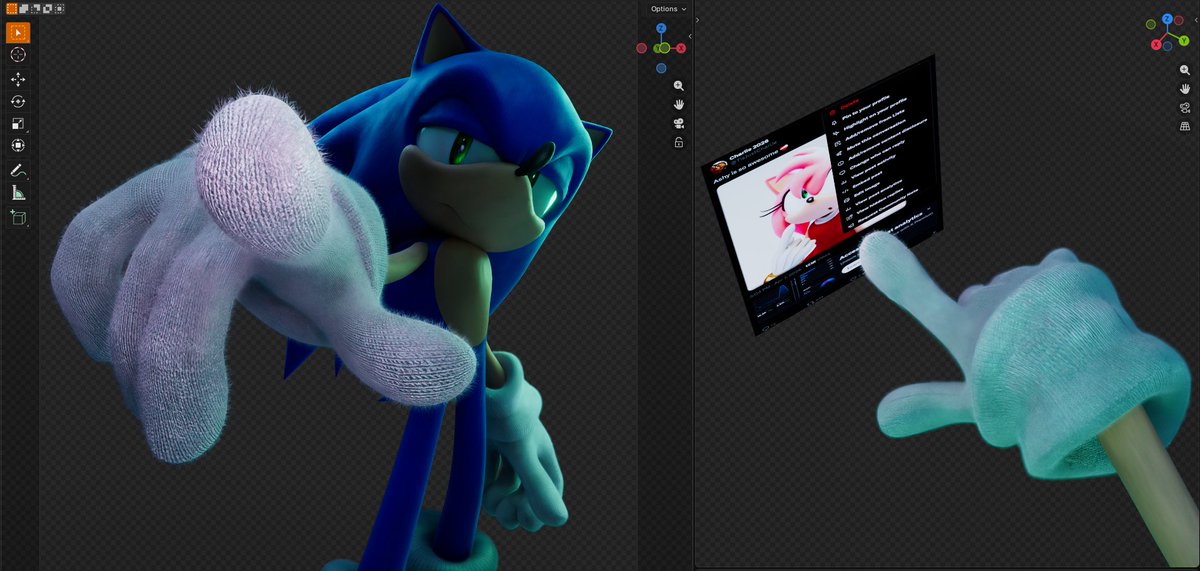The height and width of the screenshot is (571, 1200).
Task: Set selection mode to subtract
Action: [35, 8]
